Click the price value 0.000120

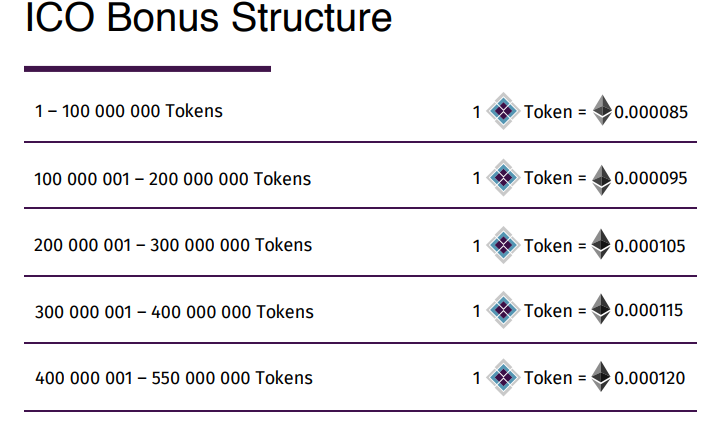(650, 378)
